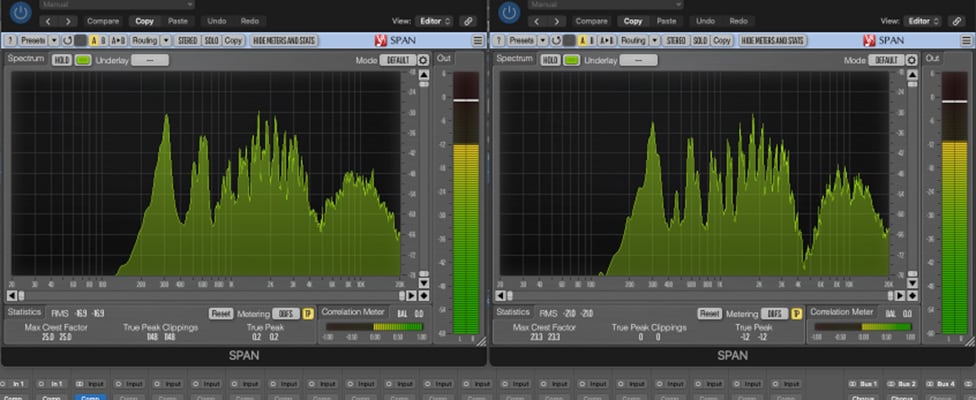The height and width of the screenshot is (400, 976).
Task: Click down arrow of left spectrum vertical range
Action: pos(424,284)
